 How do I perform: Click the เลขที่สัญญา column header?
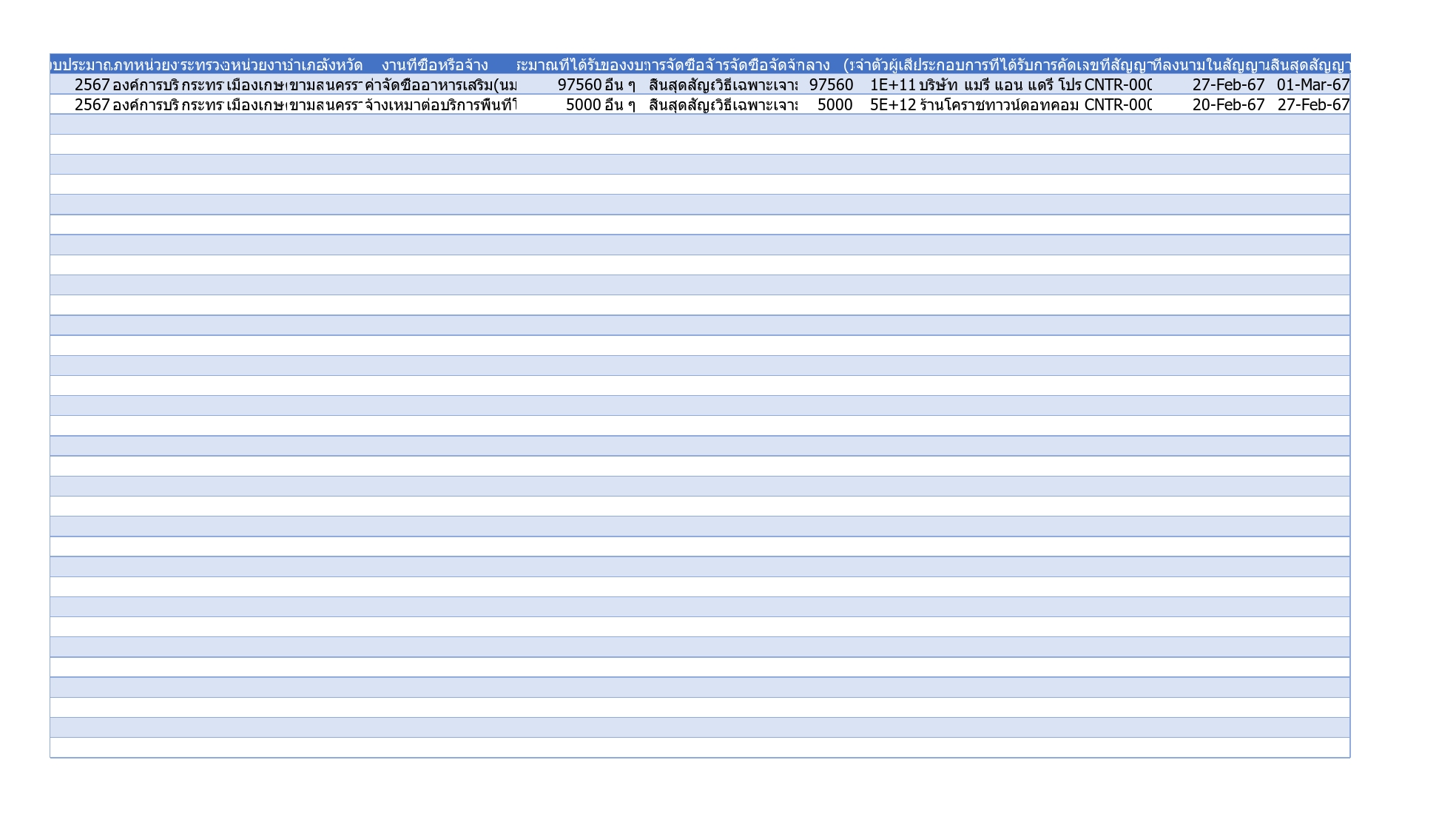(1117, 65)
